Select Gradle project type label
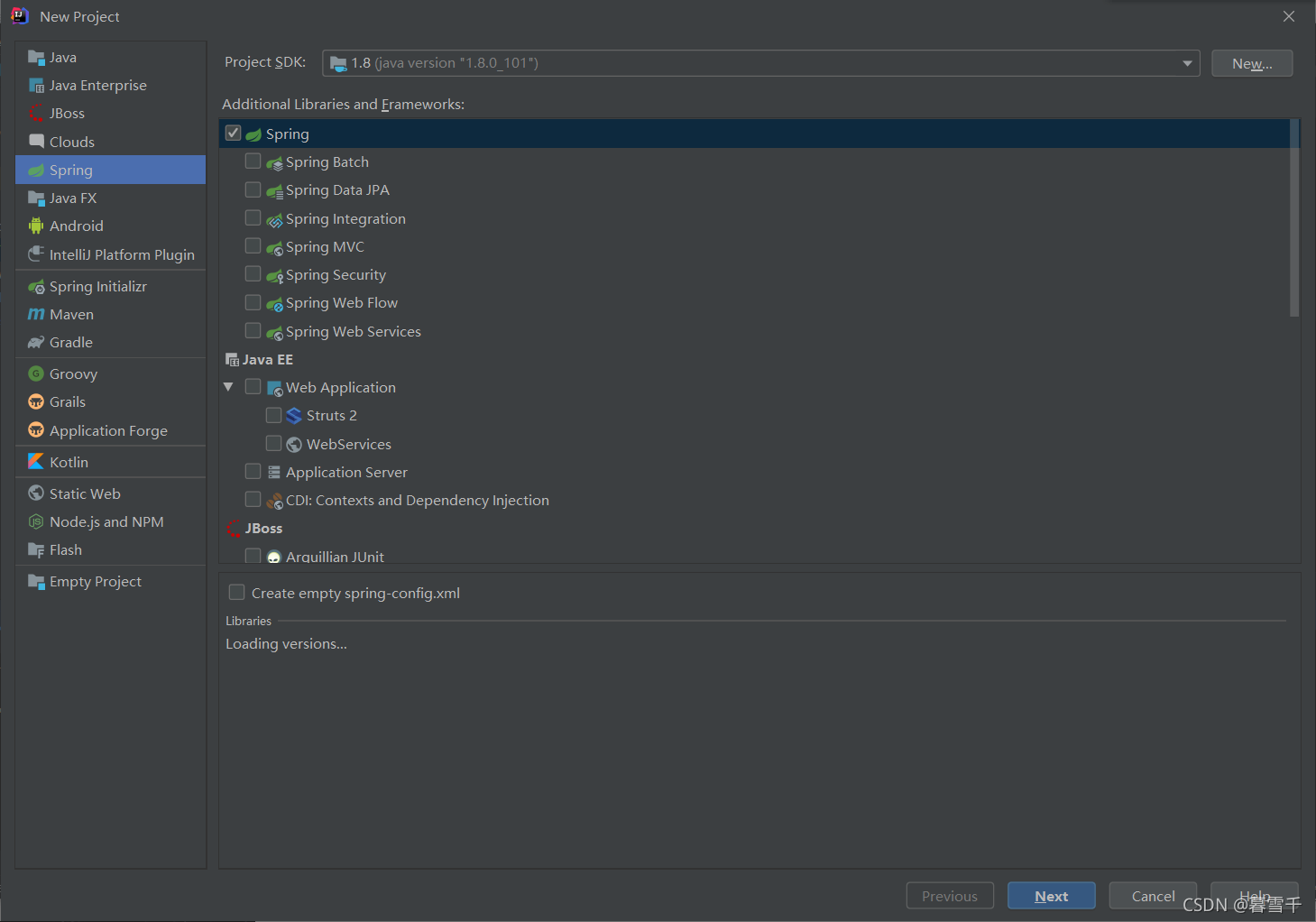 [x=71, y=343]
